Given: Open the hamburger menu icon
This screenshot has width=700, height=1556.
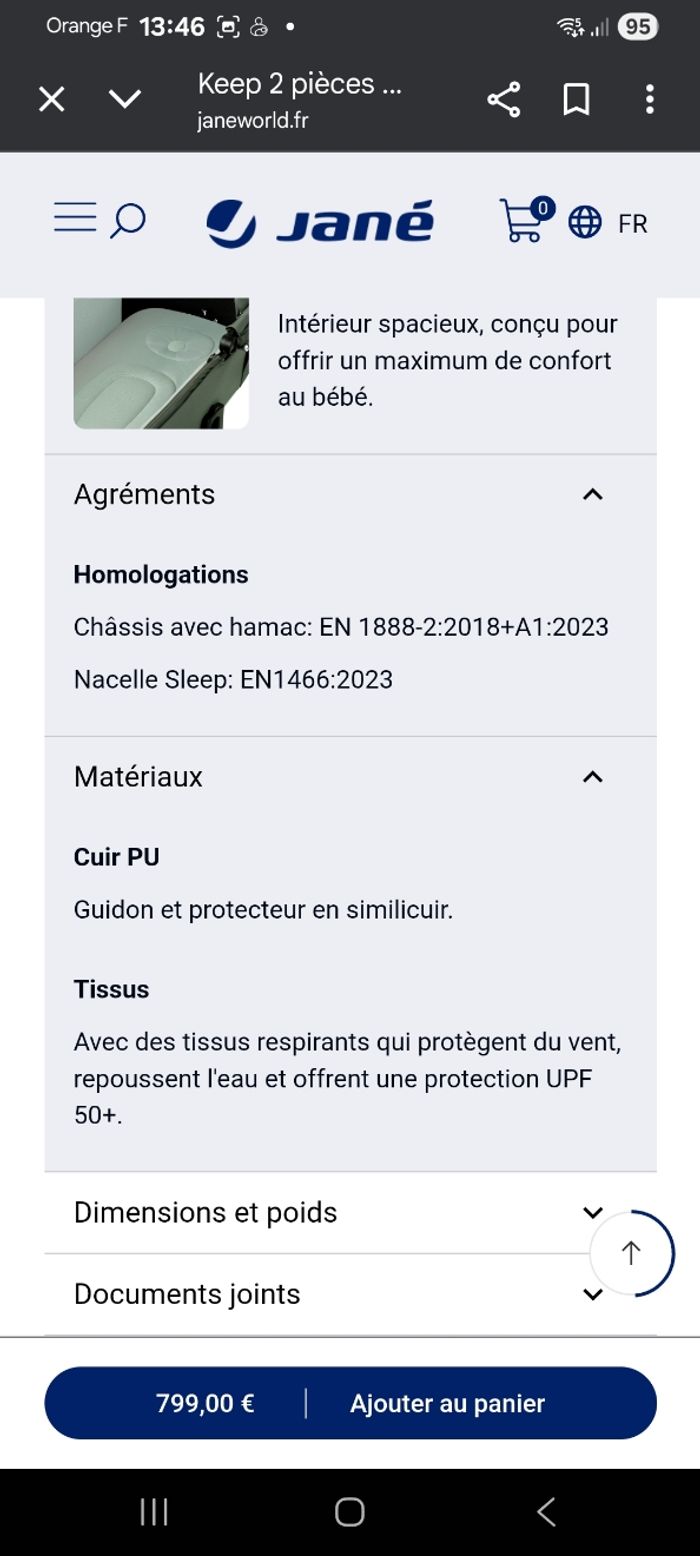Looking at the screenshot, I should 75,218.
